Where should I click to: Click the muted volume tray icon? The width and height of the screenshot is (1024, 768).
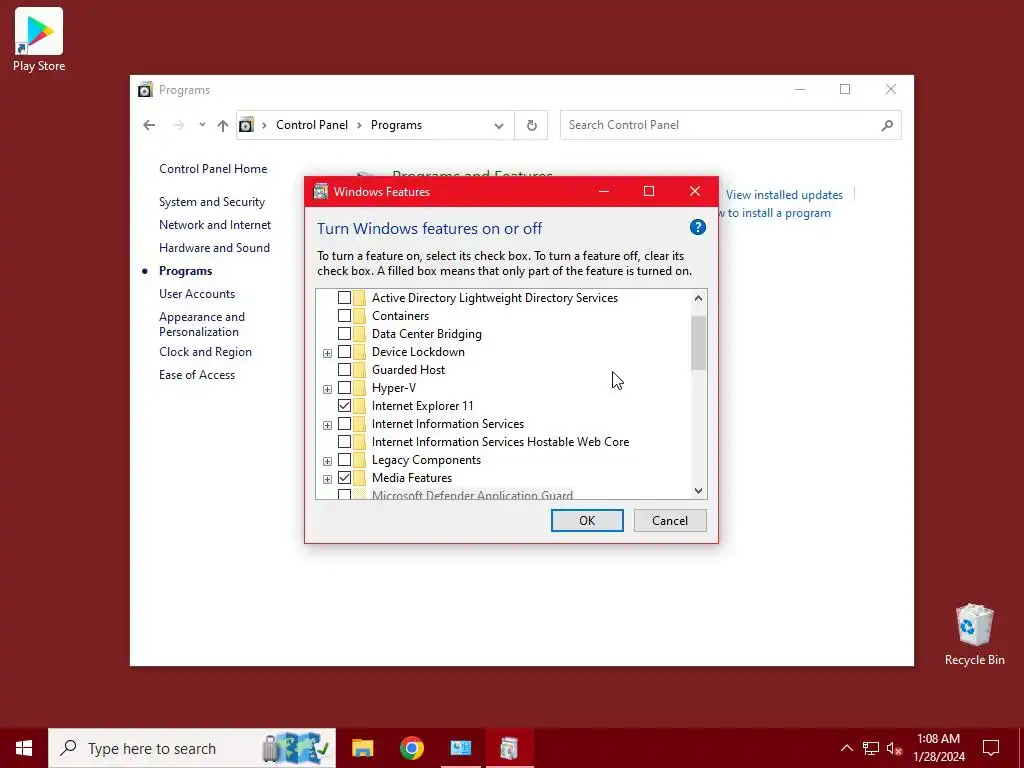pos(894,748)
